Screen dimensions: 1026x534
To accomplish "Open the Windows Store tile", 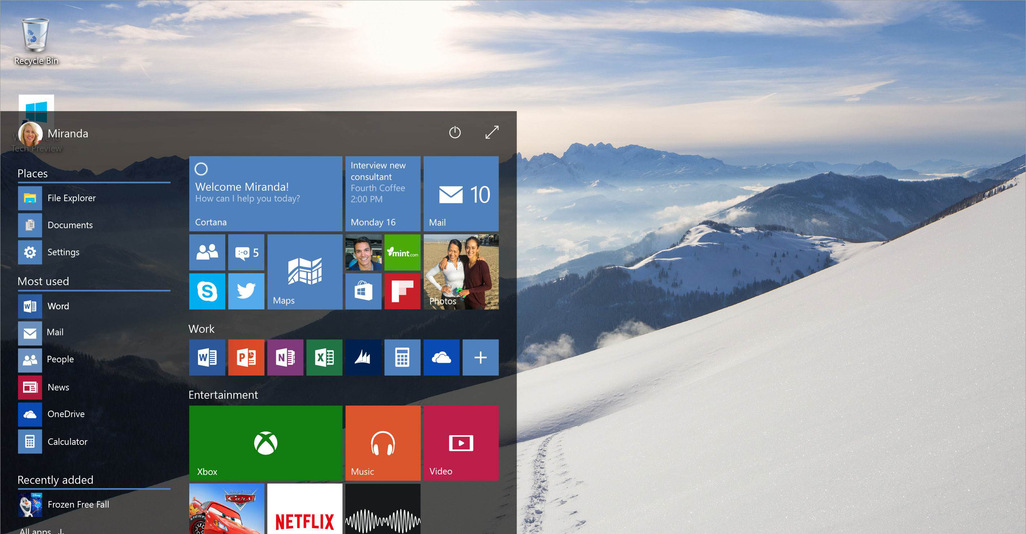I will [363, 292].
